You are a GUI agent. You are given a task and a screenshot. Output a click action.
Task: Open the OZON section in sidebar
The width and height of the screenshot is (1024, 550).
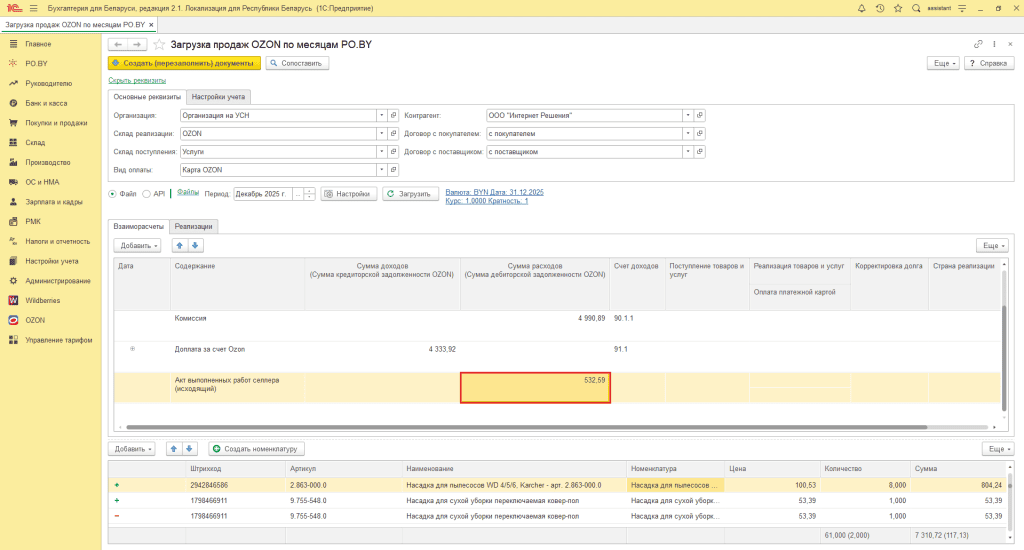pyautogui.click(x=35, y=320)
